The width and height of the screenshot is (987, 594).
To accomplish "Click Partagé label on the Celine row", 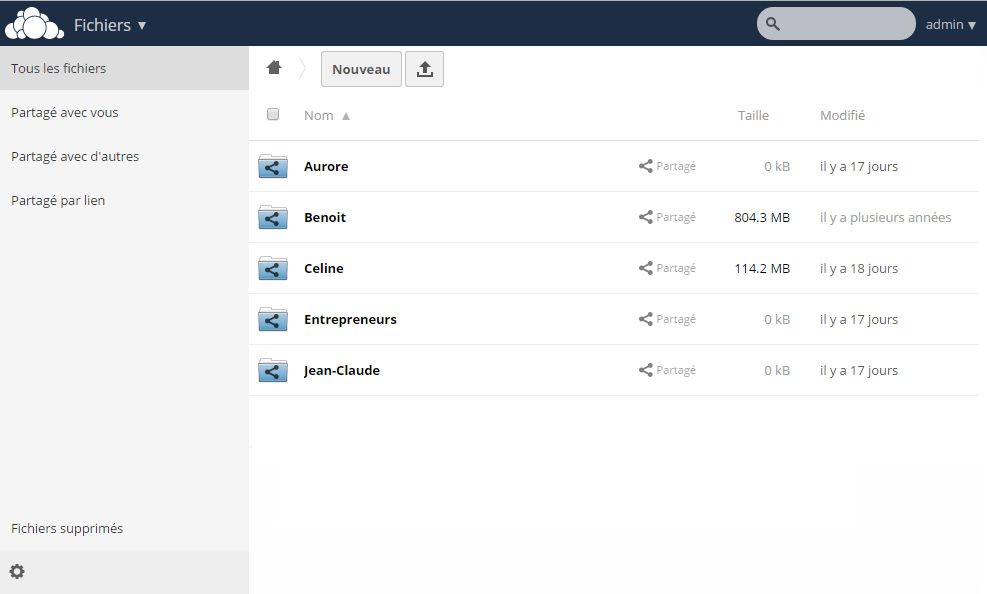I will tap(676, 268).
